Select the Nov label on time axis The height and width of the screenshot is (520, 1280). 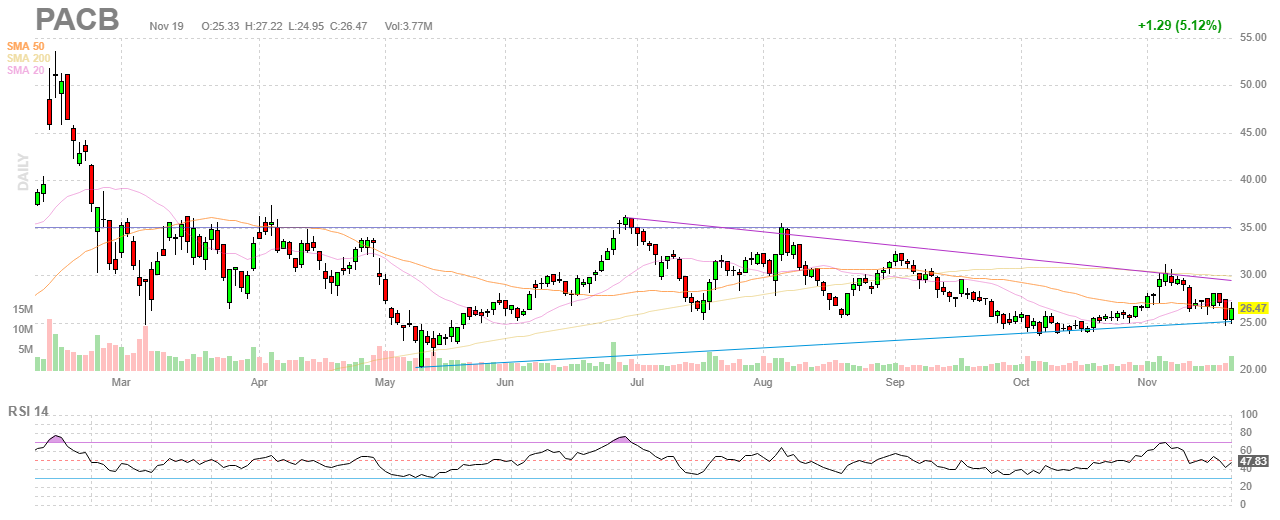tap(1147, 382)
